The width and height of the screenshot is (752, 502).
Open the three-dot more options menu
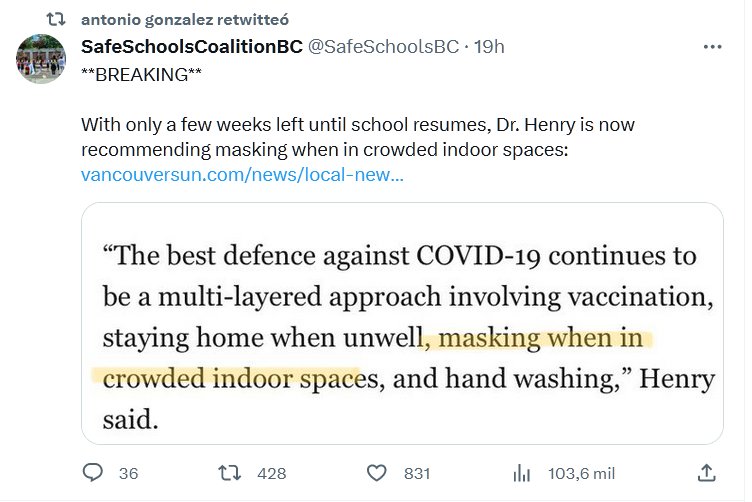(712, 47)
